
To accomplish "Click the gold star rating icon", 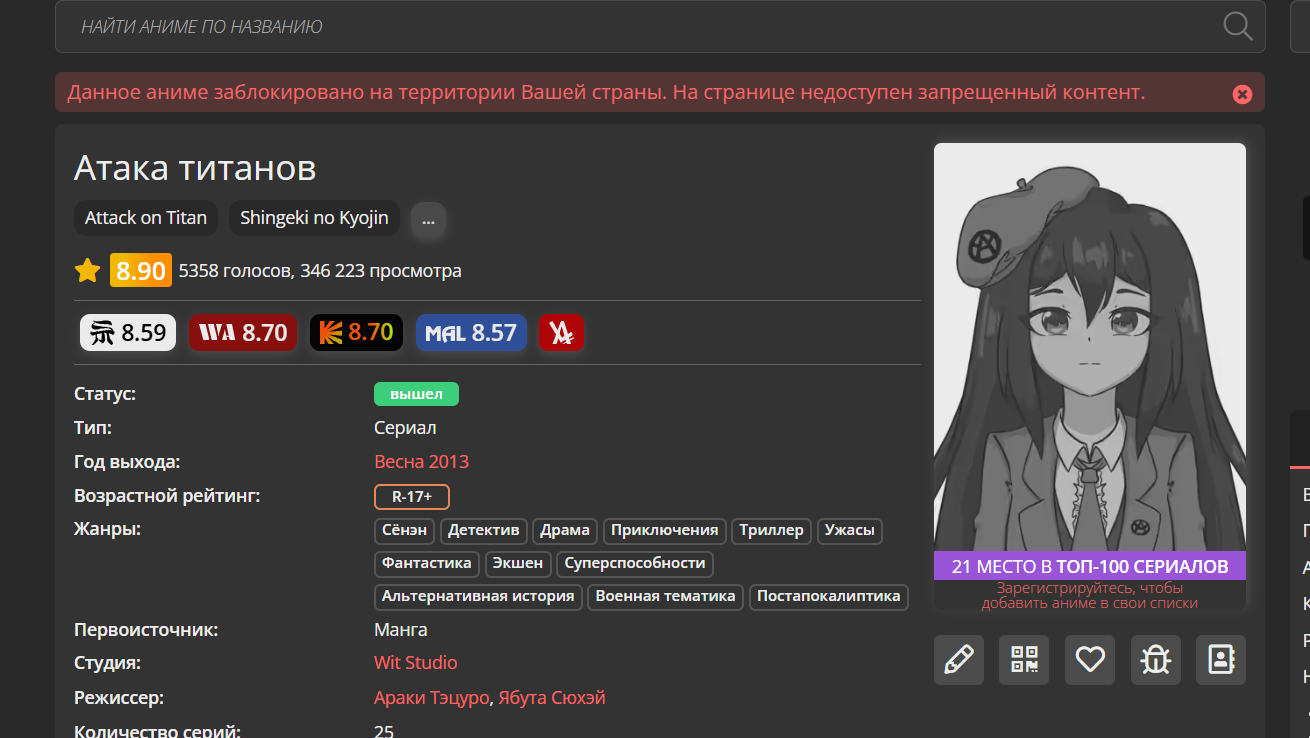I will pos(88,270).
